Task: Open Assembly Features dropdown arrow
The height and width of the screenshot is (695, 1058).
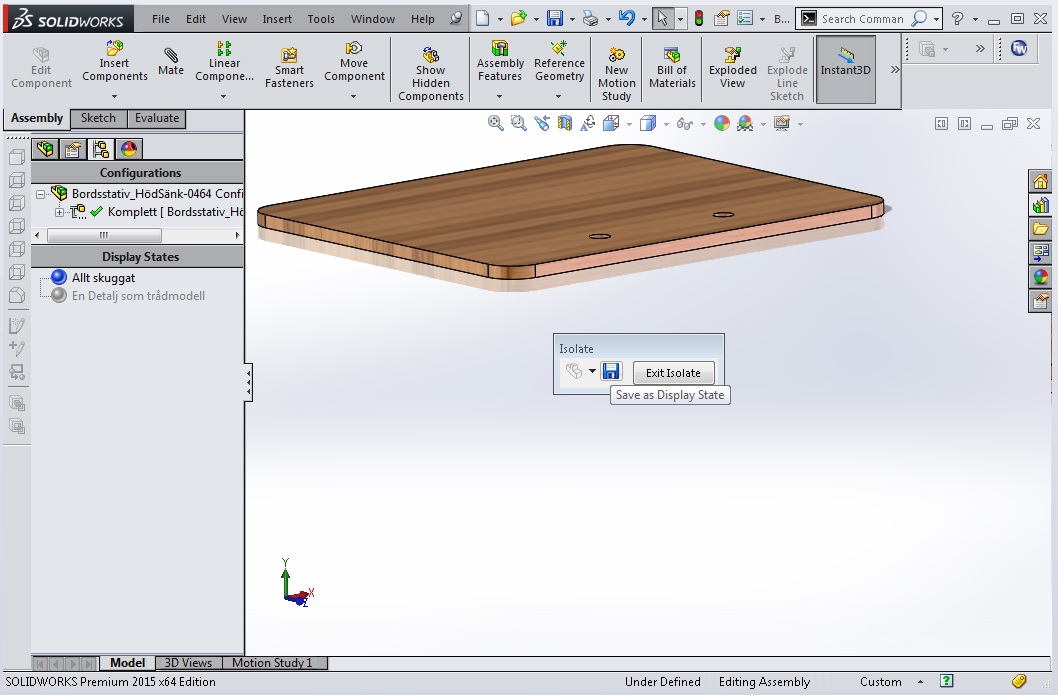Action: pyautogui.click(x=500, y=97)
